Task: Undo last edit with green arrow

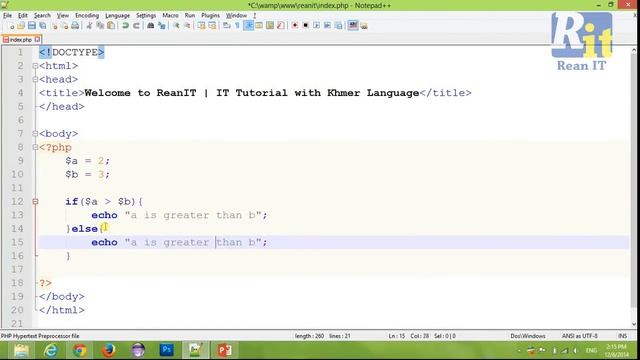Action: tap(125, 26)
